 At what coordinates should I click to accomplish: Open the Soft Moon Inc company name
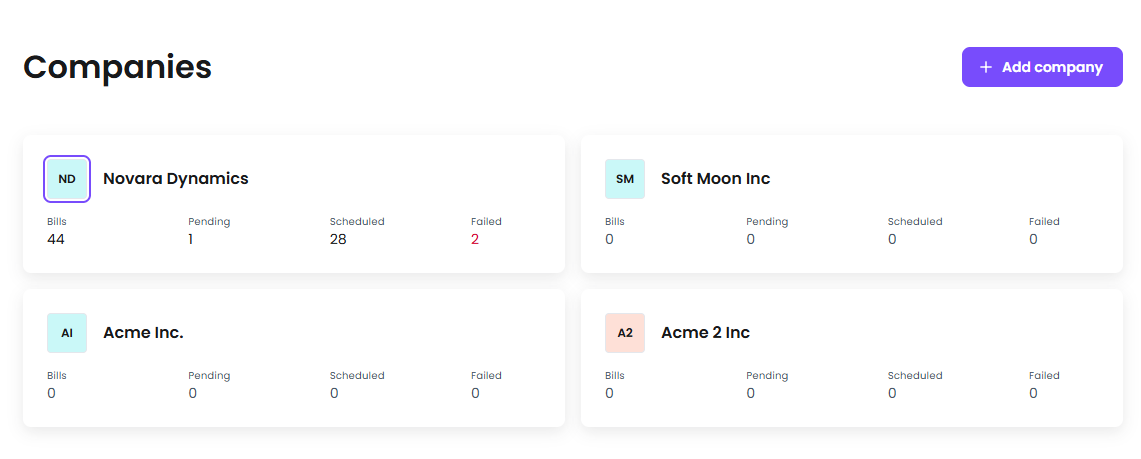coord(715,179)
